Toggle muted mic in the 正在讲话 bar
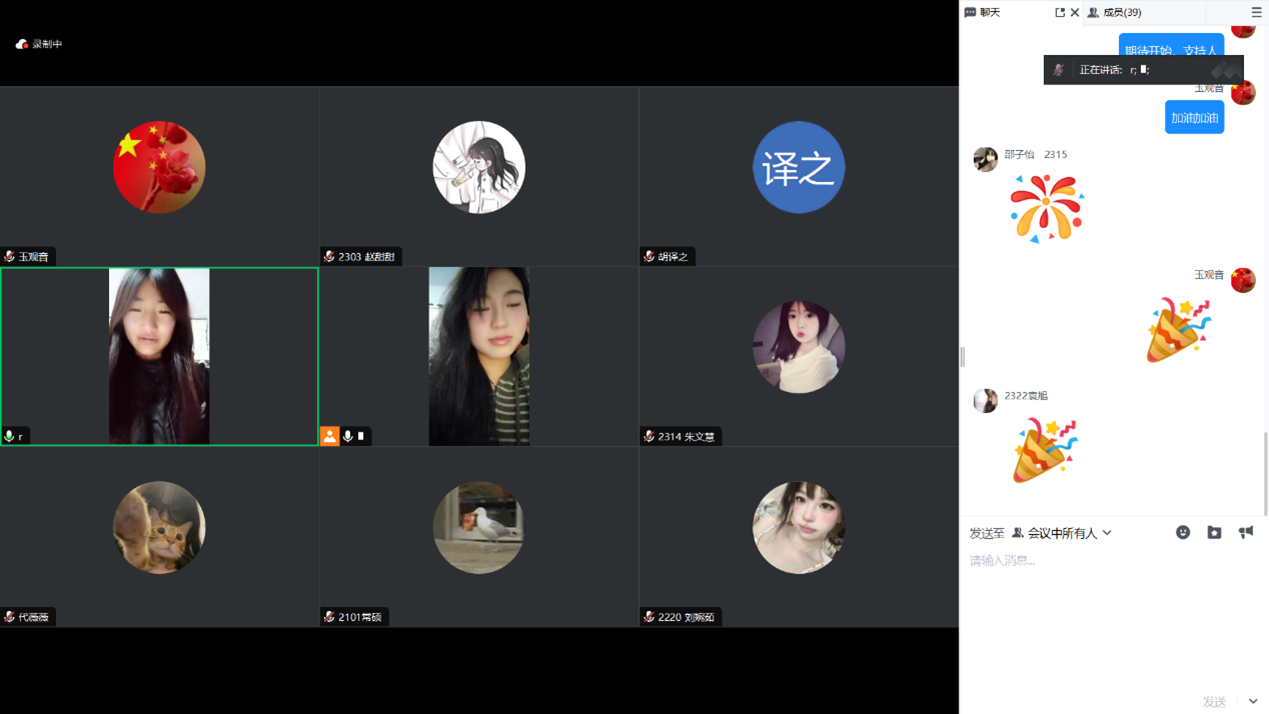 tap(1058, 70)
